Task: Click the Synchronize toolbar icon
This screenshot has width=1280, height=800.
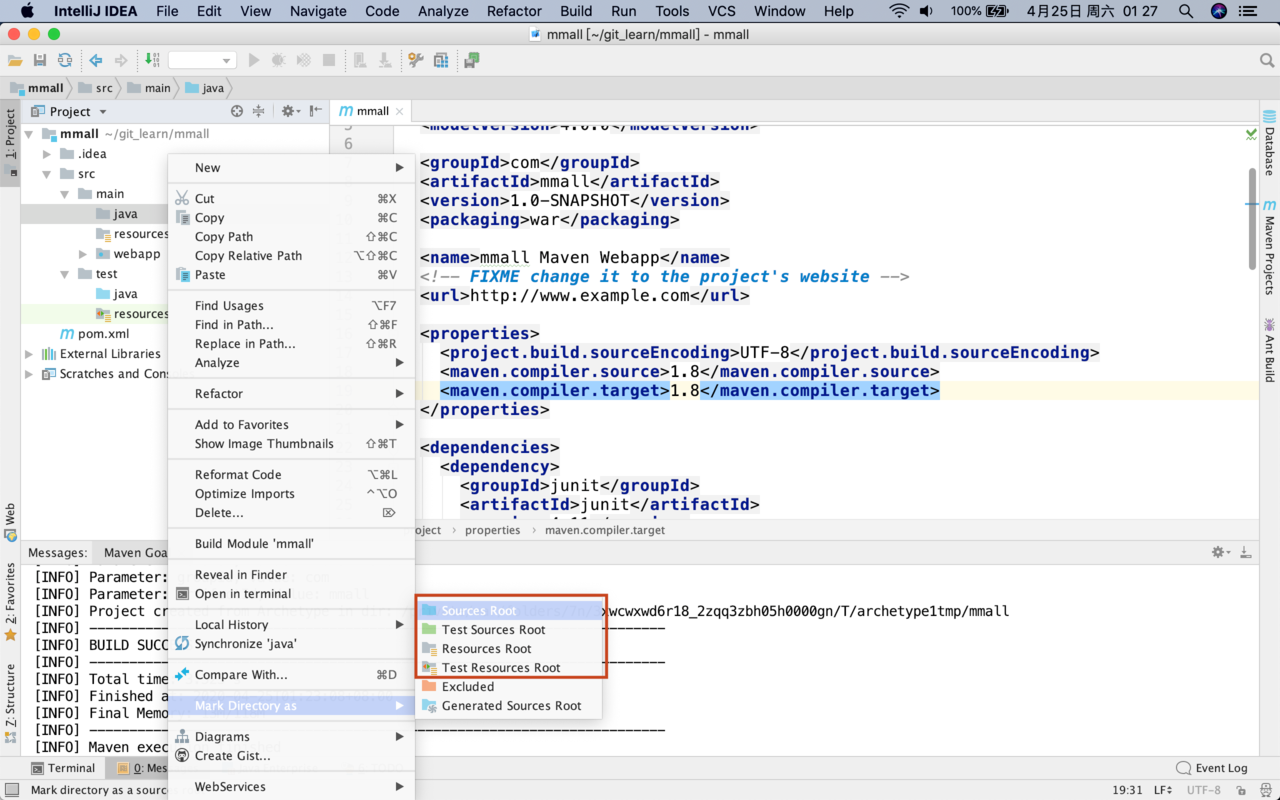Action: [x=65, y=61]
